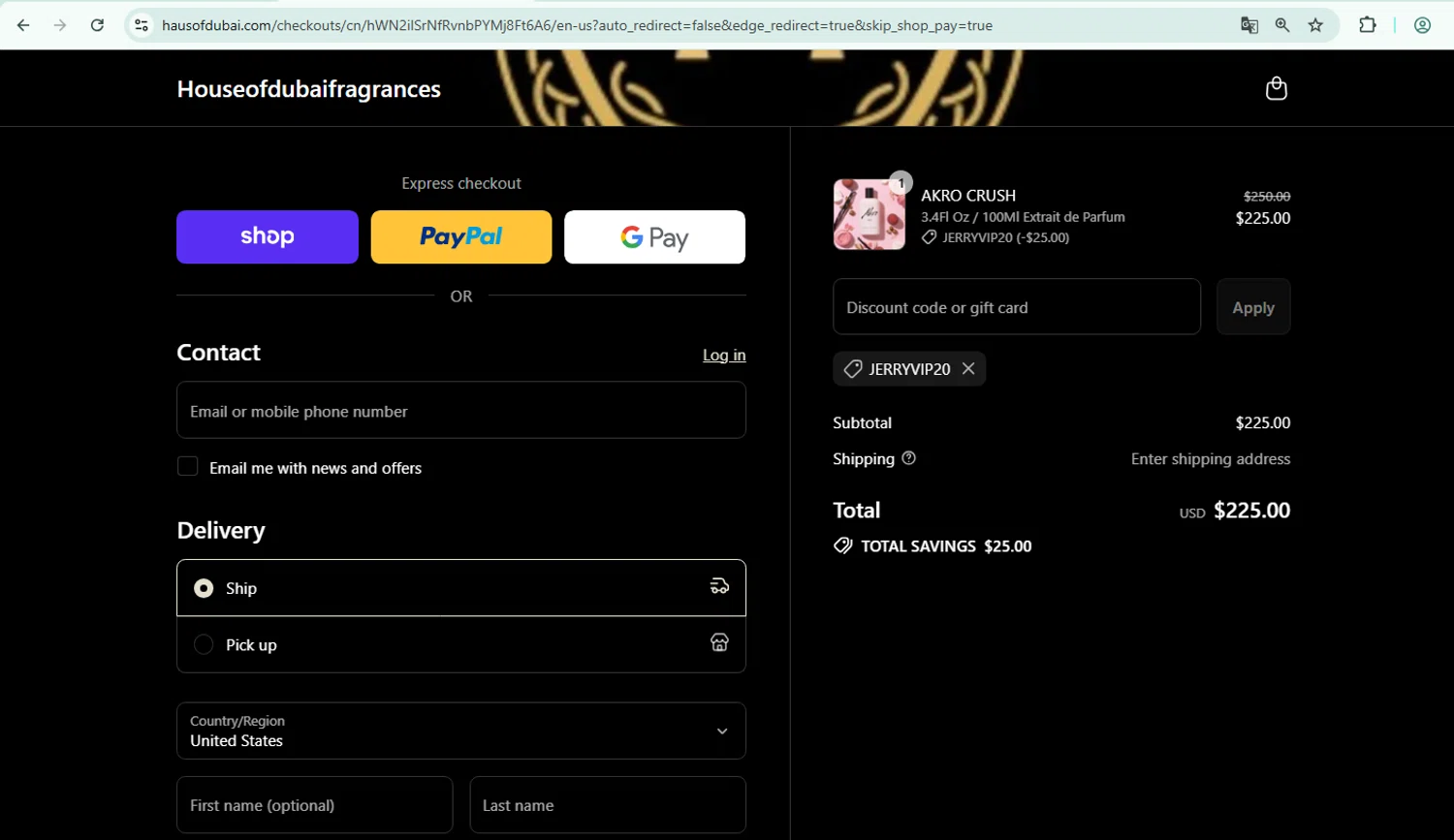1454x840 pixels.
Task: Open the shopping bag cart icon
Action: (1277, 88)
